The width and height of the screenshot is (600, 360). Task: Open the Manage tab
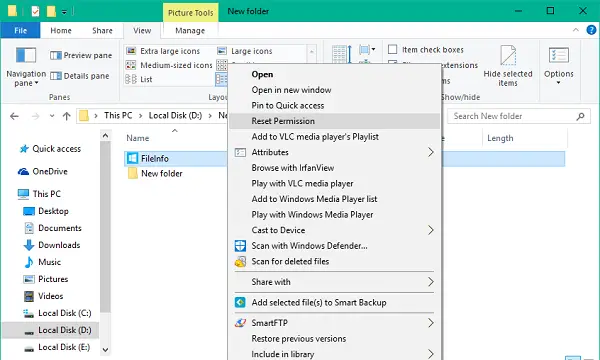click(190, 30)
